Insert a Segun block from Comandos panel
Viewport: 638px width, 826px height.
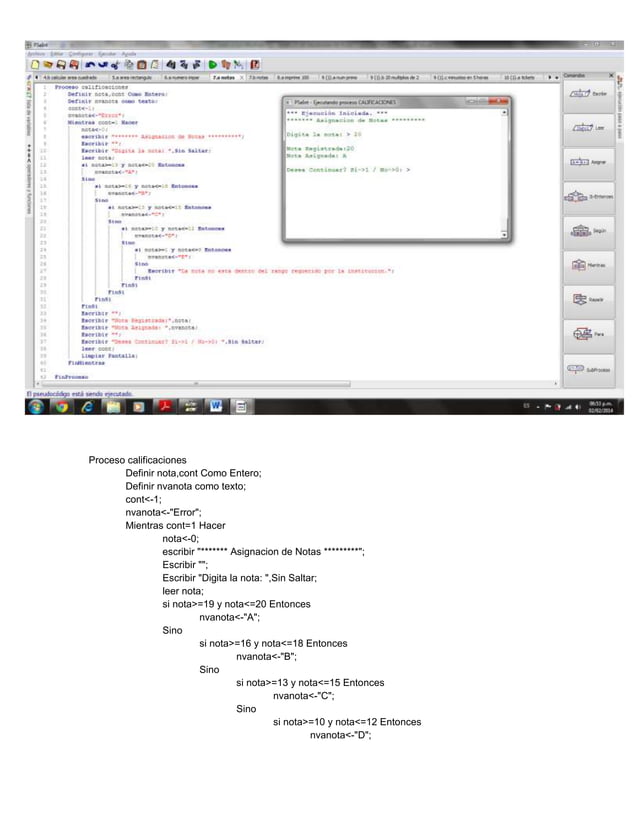click(588, 231)
